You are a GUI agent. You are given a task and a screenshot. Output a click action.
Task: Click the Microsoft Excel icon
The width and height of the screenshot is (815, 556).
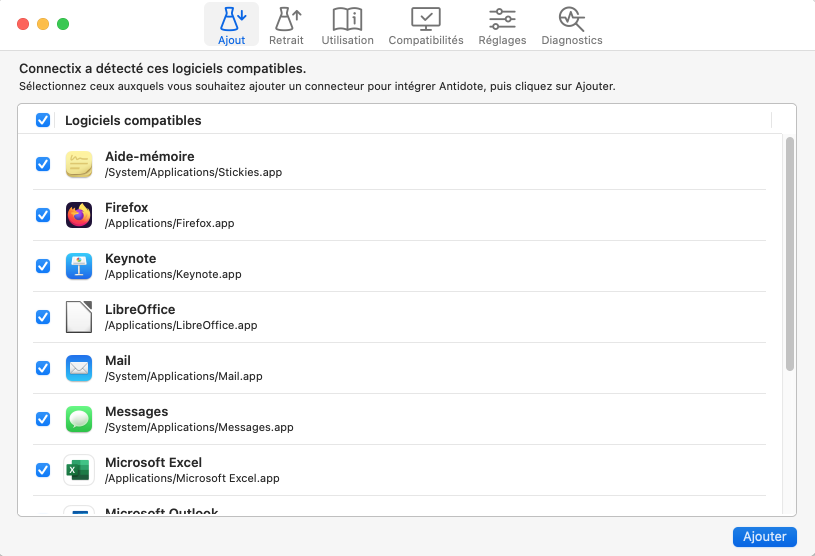[x=79, y=470]
